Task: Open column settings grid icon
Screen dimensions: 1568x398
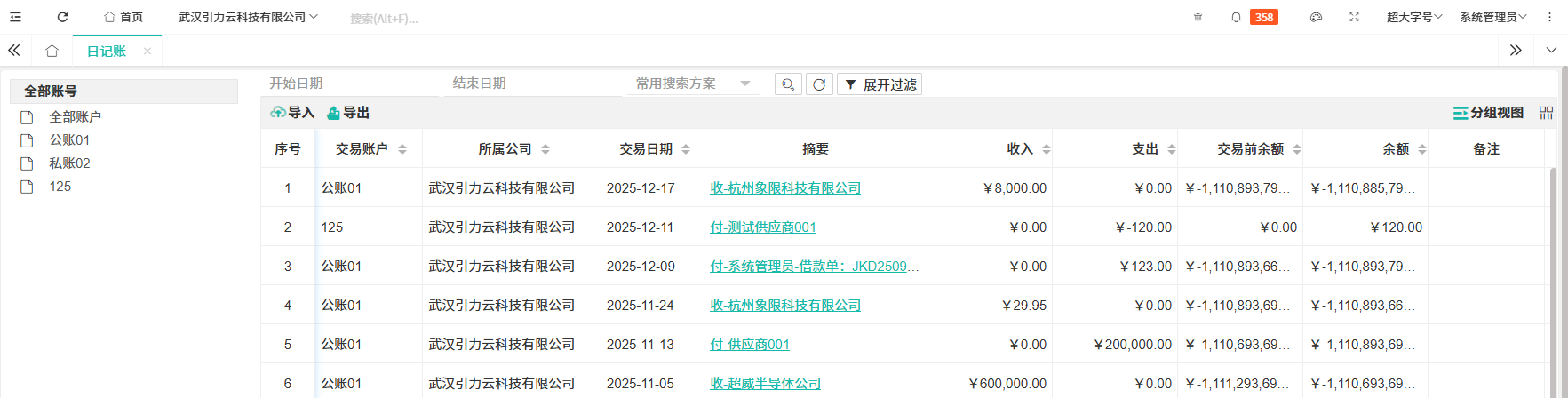Action: coord(1546,113)
